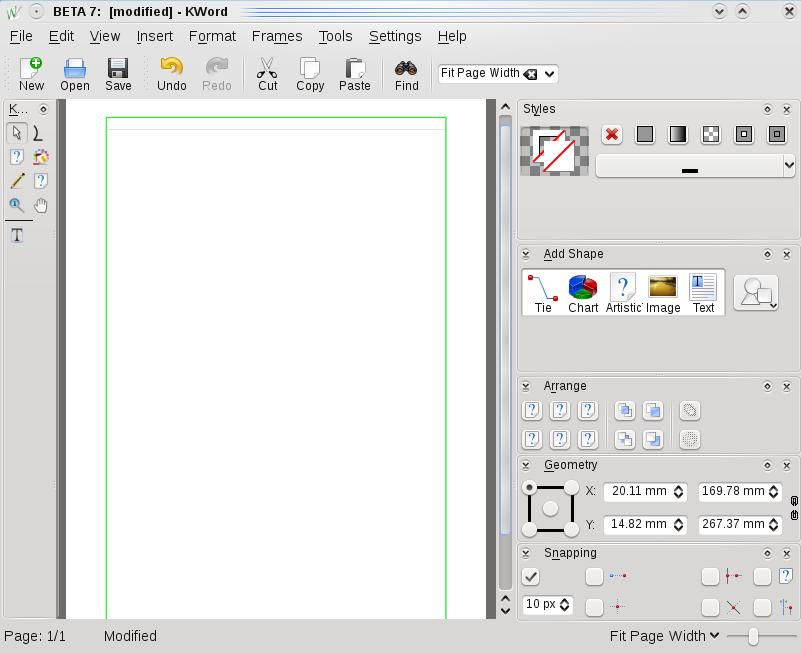This screenshot has height=653, width=801.
Task: Click the Save button
Action: click(x=118, y=74)
